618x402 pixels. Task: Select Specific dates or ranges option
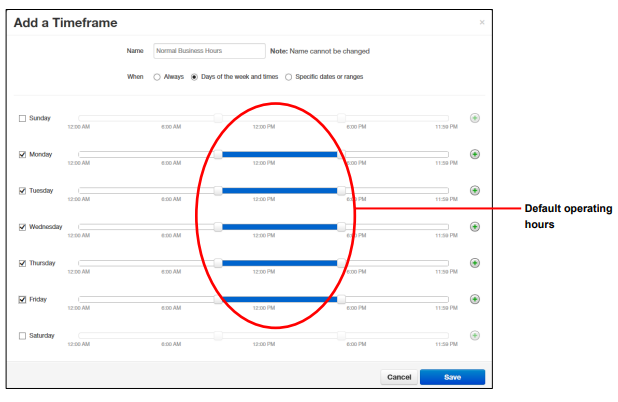[x=289, y=75]
